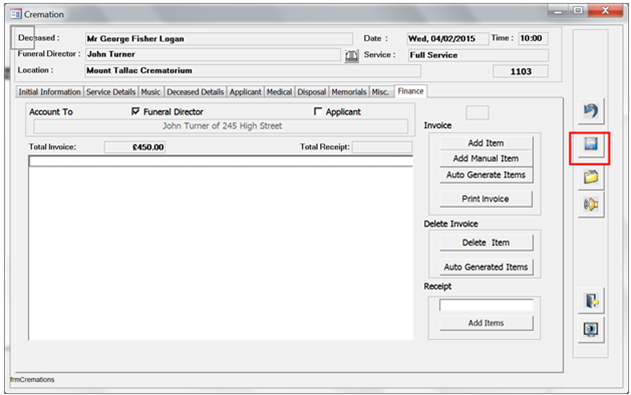Click the Receipt Add Items button
The height and width of the screenshot is (395, 631).
click(x=486, y=323)
